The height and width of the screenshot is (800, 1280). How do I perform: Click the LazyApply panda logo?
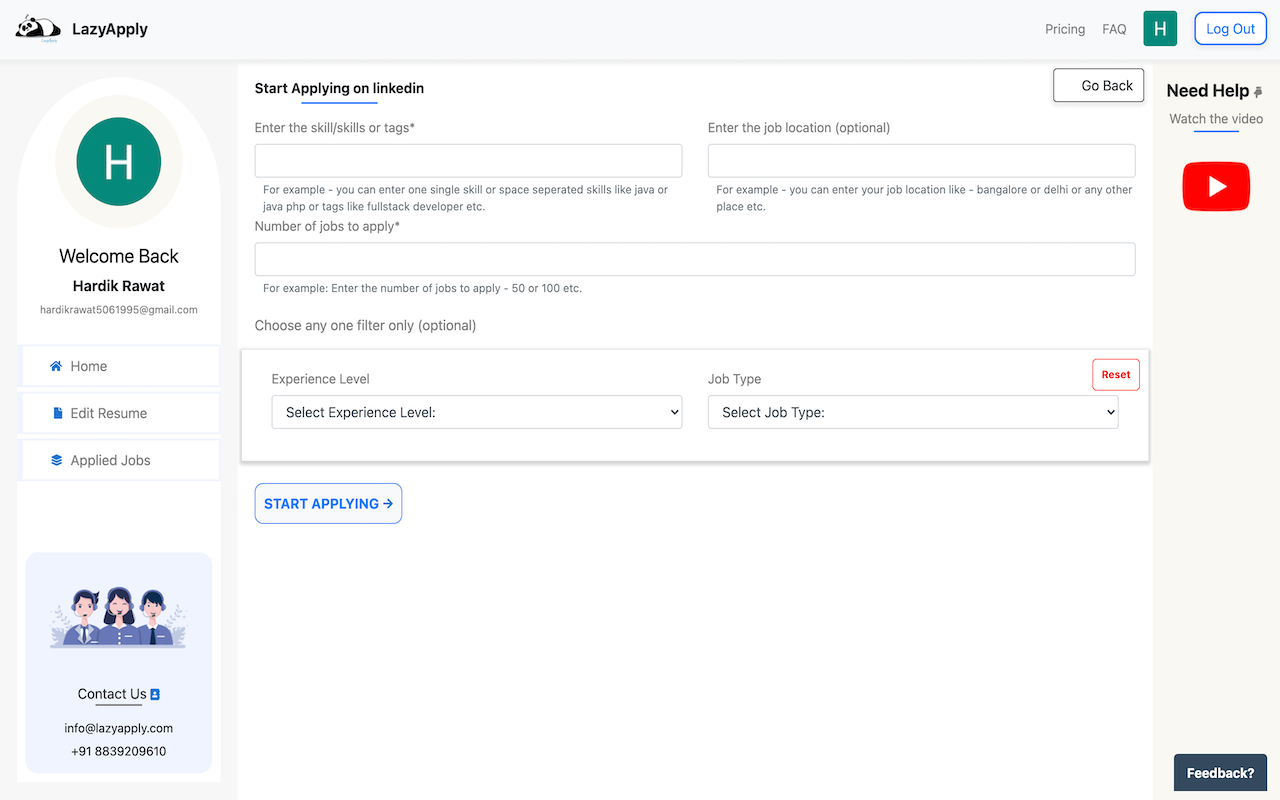37,28
